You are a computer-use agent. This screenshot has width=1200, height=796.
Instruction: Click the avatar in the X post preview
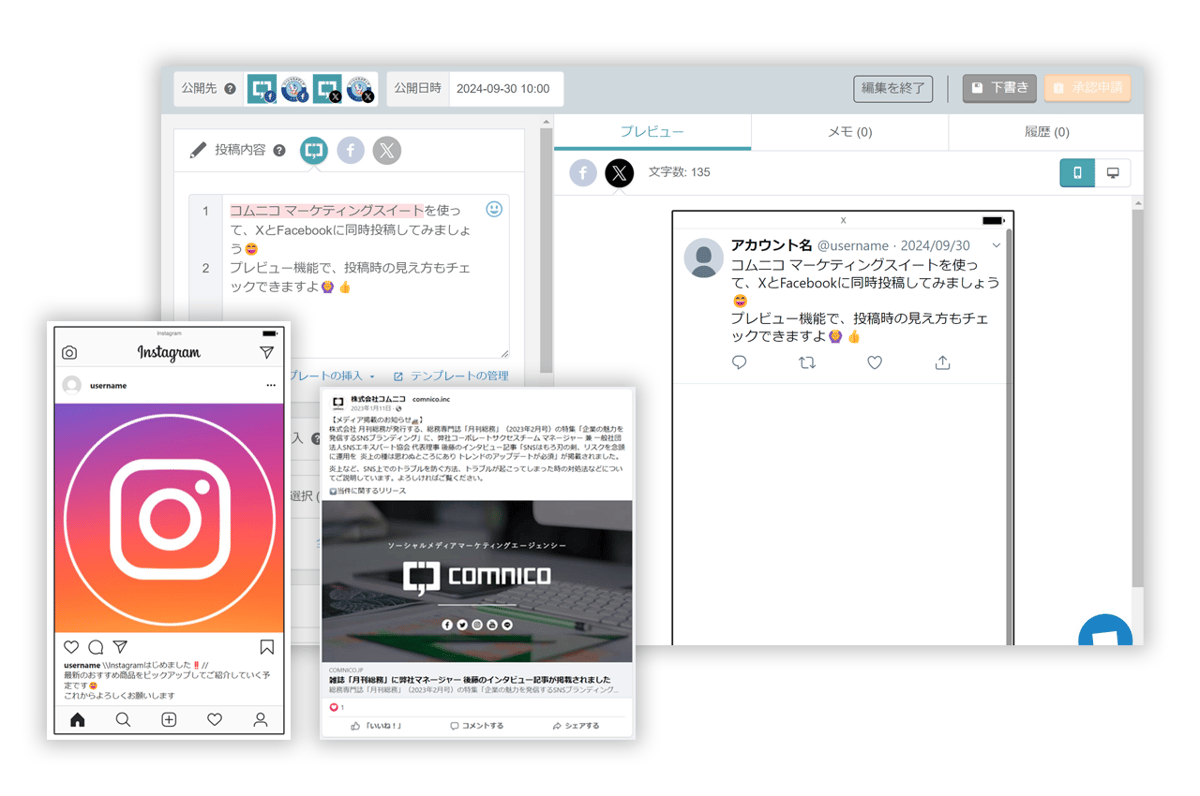(704, 258)
